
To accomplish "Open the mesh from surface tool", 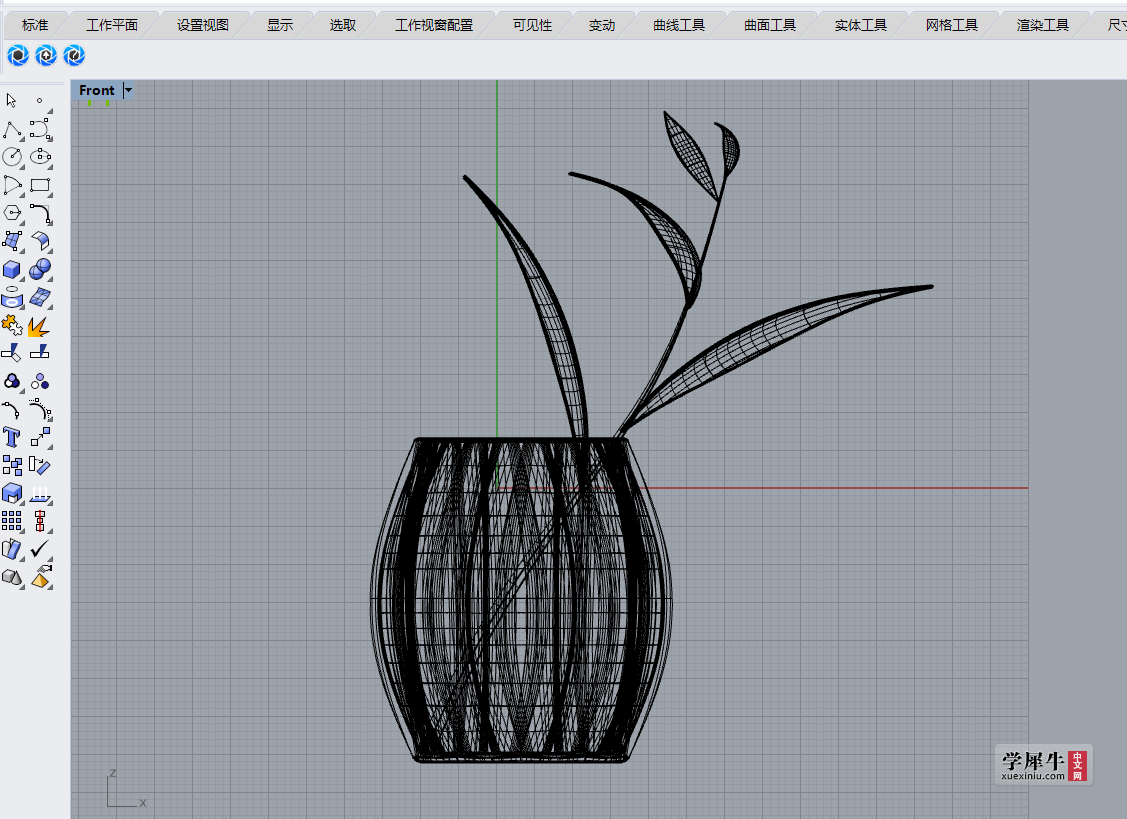I will click(40, 297).
